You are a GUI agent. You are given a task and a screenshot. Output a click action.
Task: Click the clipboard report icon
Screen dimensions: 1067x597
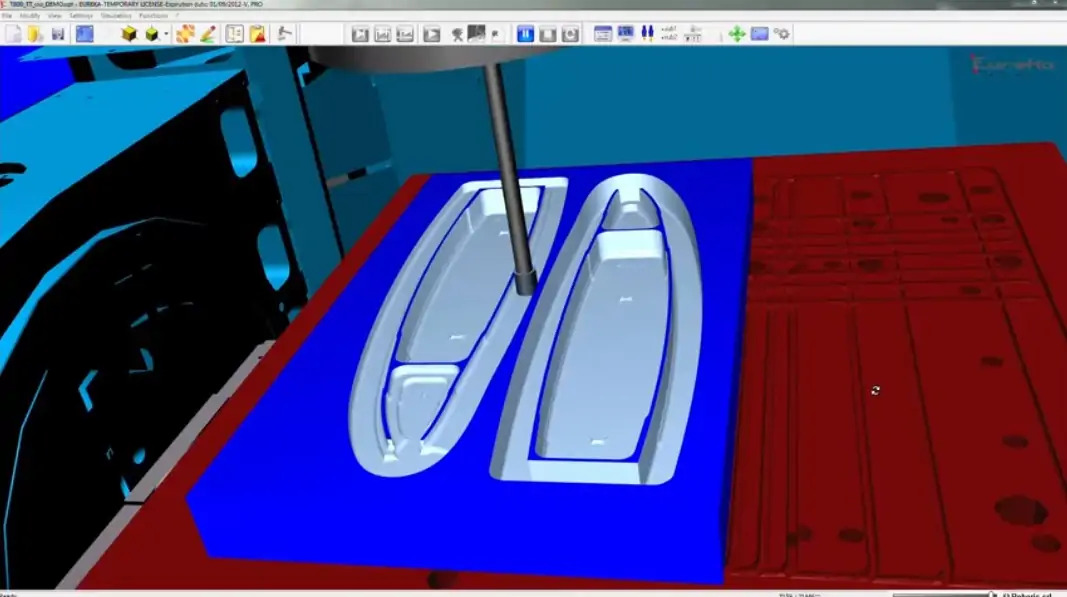[258, 33]
